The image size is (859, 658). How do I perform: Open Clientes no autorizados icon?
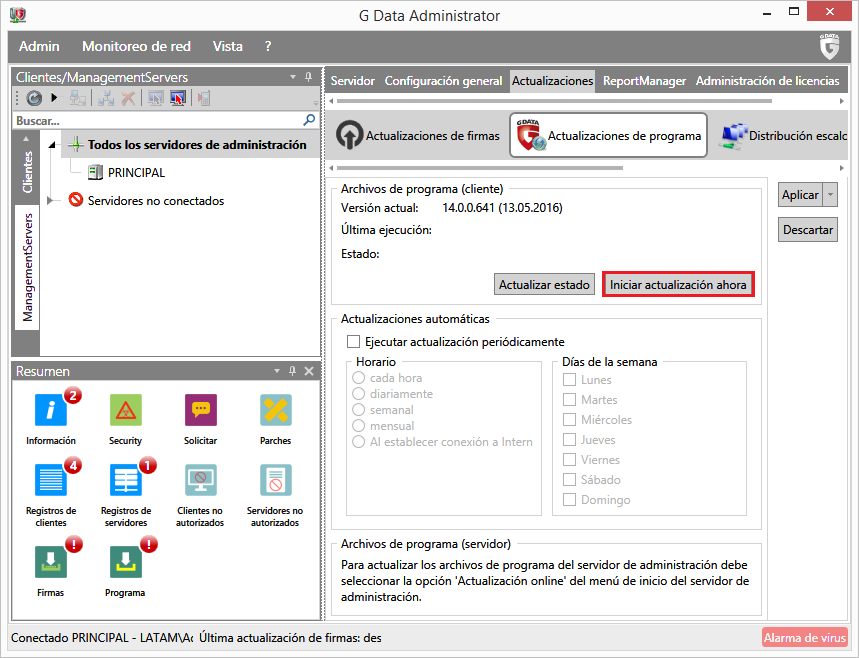[200, 480]
